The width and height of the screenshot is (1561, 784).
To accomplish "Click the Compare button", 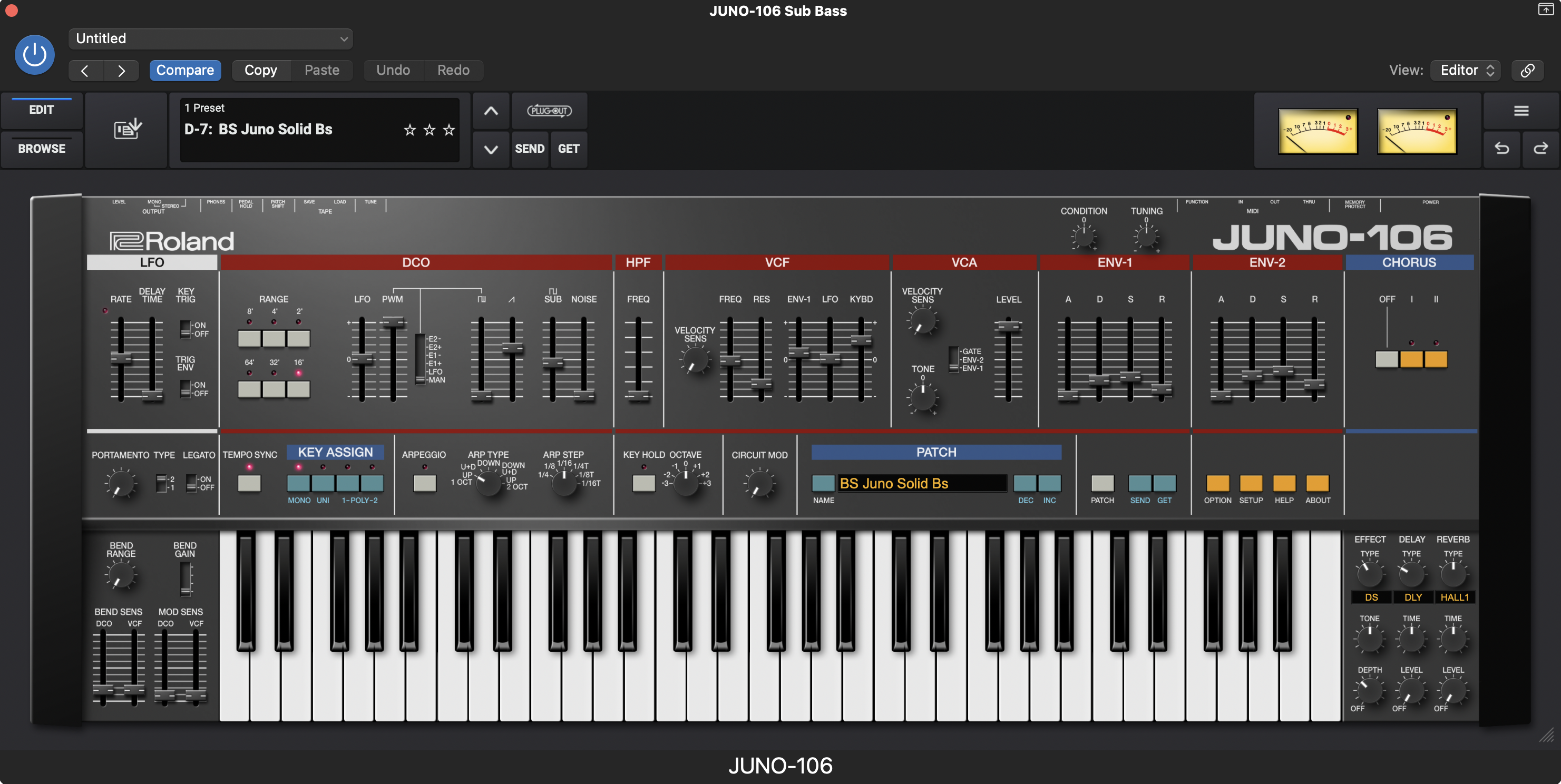I will point(185,70).
